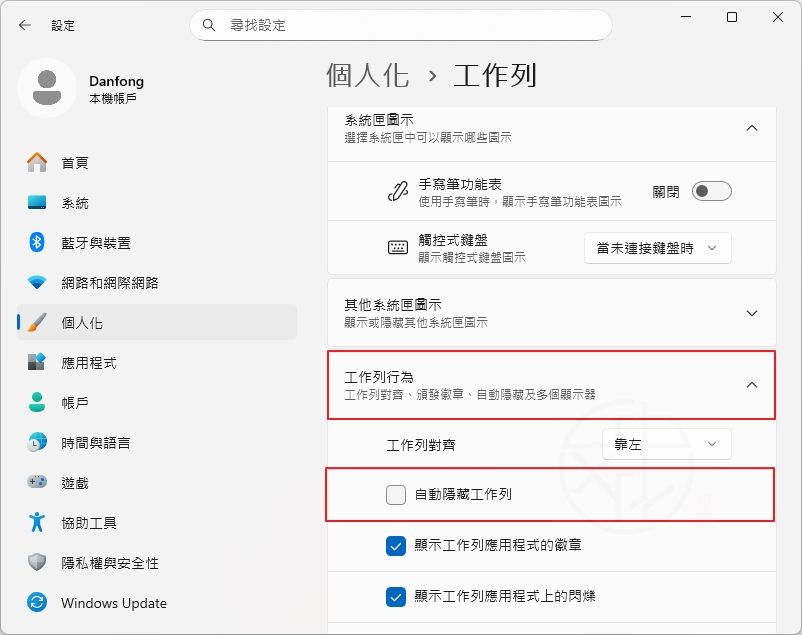Expand 其他系統匣圖示
Viewport: 802px width, 635px height.
(751, 313)
